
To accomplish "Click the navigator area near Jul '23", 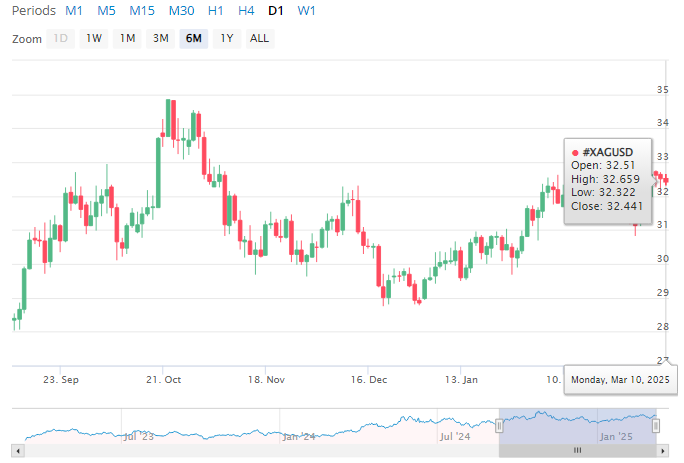I will coord(139,436).
